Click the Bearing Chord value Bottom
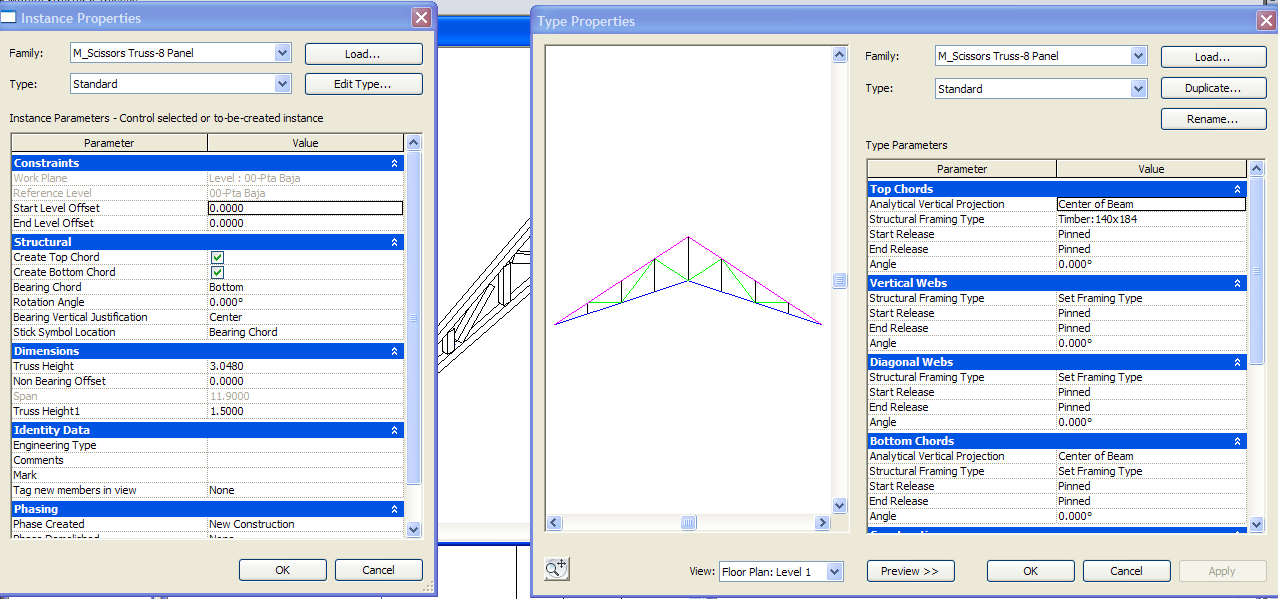 [x=305, y=287]
